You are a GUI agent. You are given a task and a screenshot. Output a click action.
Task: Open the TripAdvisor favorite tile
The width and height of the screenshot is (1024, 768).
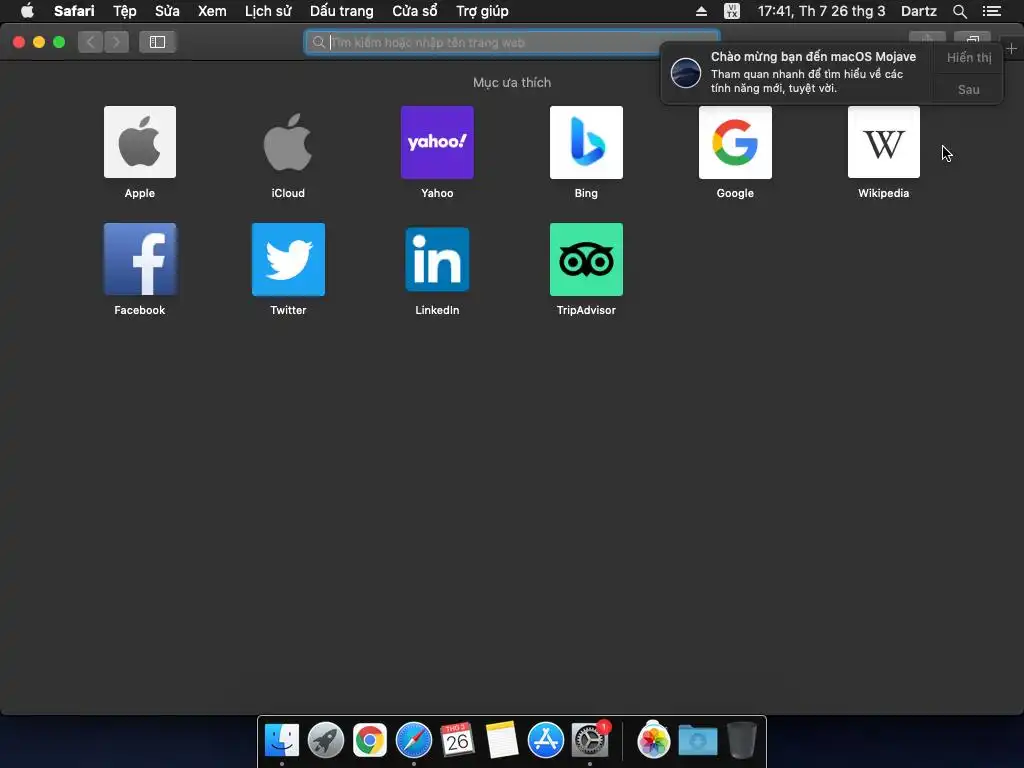point(586,259)
